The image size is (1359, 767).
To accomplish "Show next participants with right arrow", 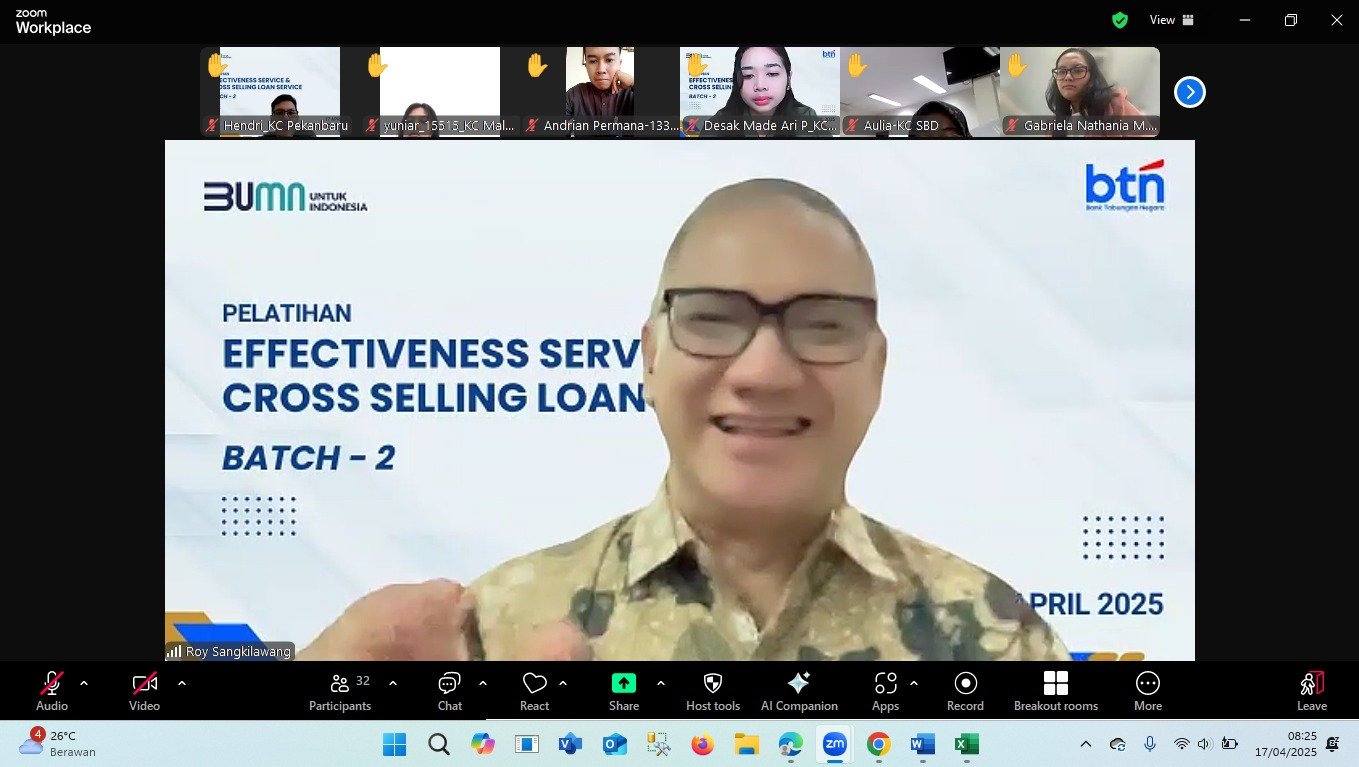I will 1189,92.
